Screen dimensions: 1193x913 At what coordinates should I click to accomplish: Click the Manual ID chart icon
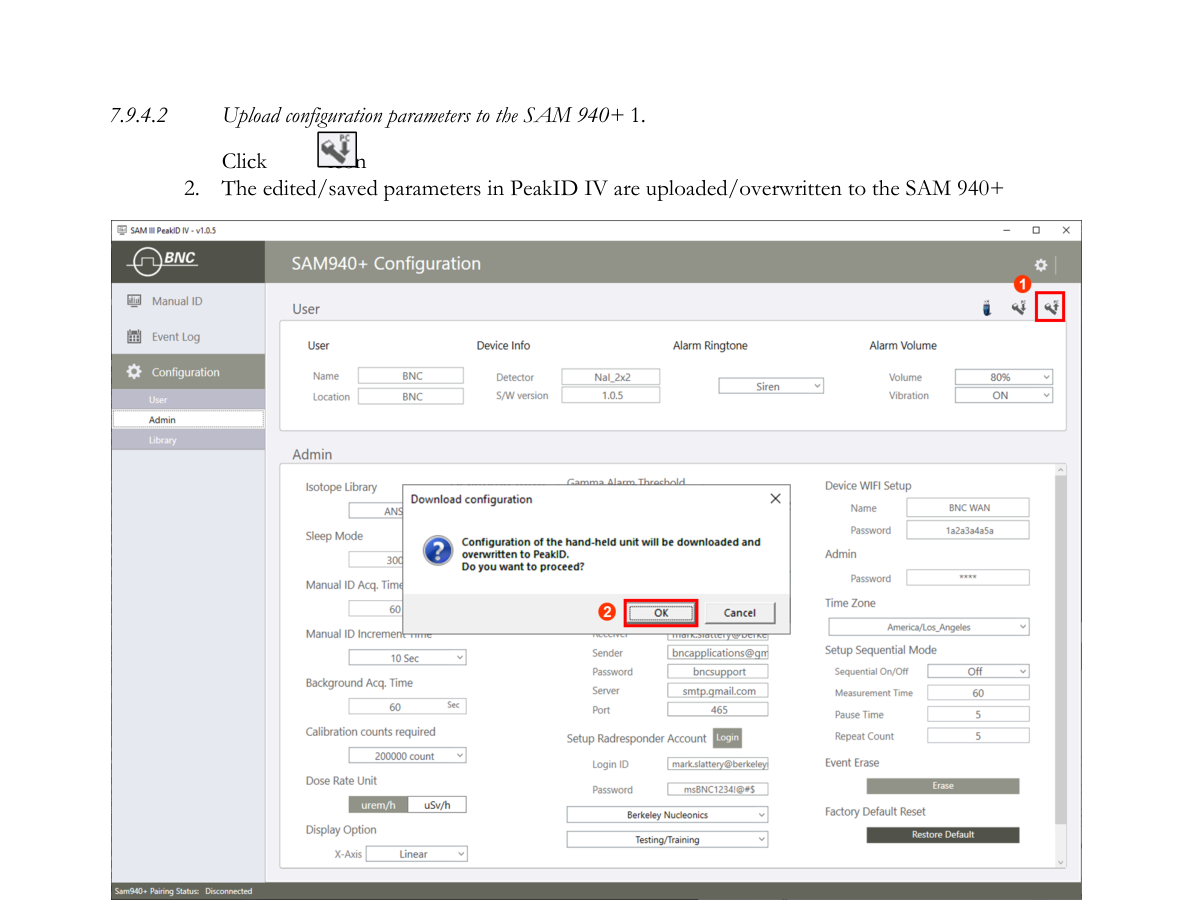coord(134,301)
